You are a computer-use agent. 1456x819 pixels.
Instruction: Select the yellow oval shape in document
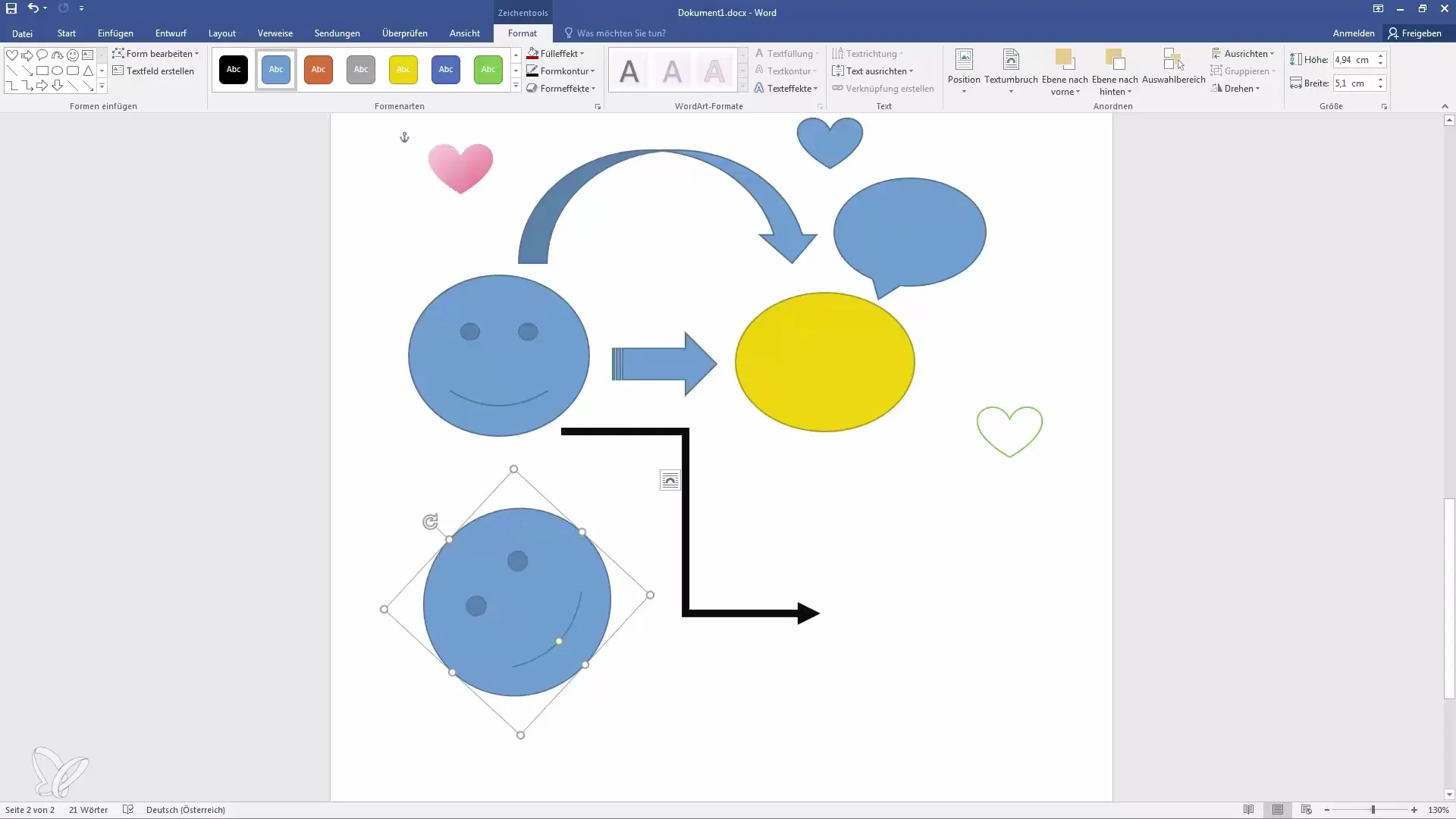tap(825, 362)
